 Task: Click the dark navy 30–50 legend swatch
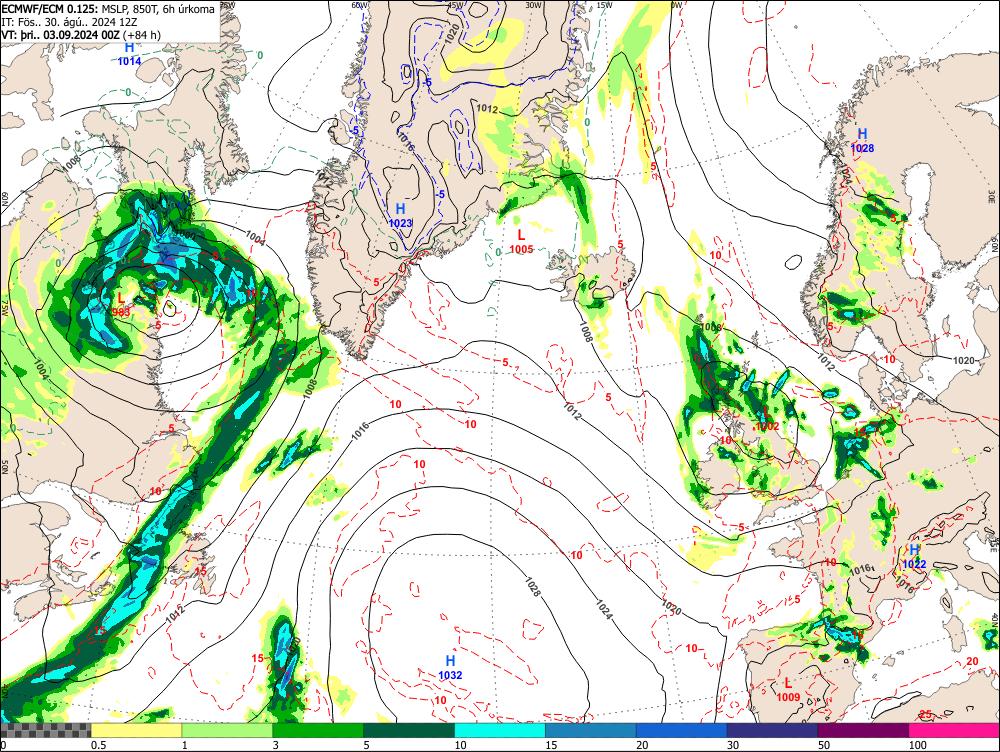[x=772, y=730]
